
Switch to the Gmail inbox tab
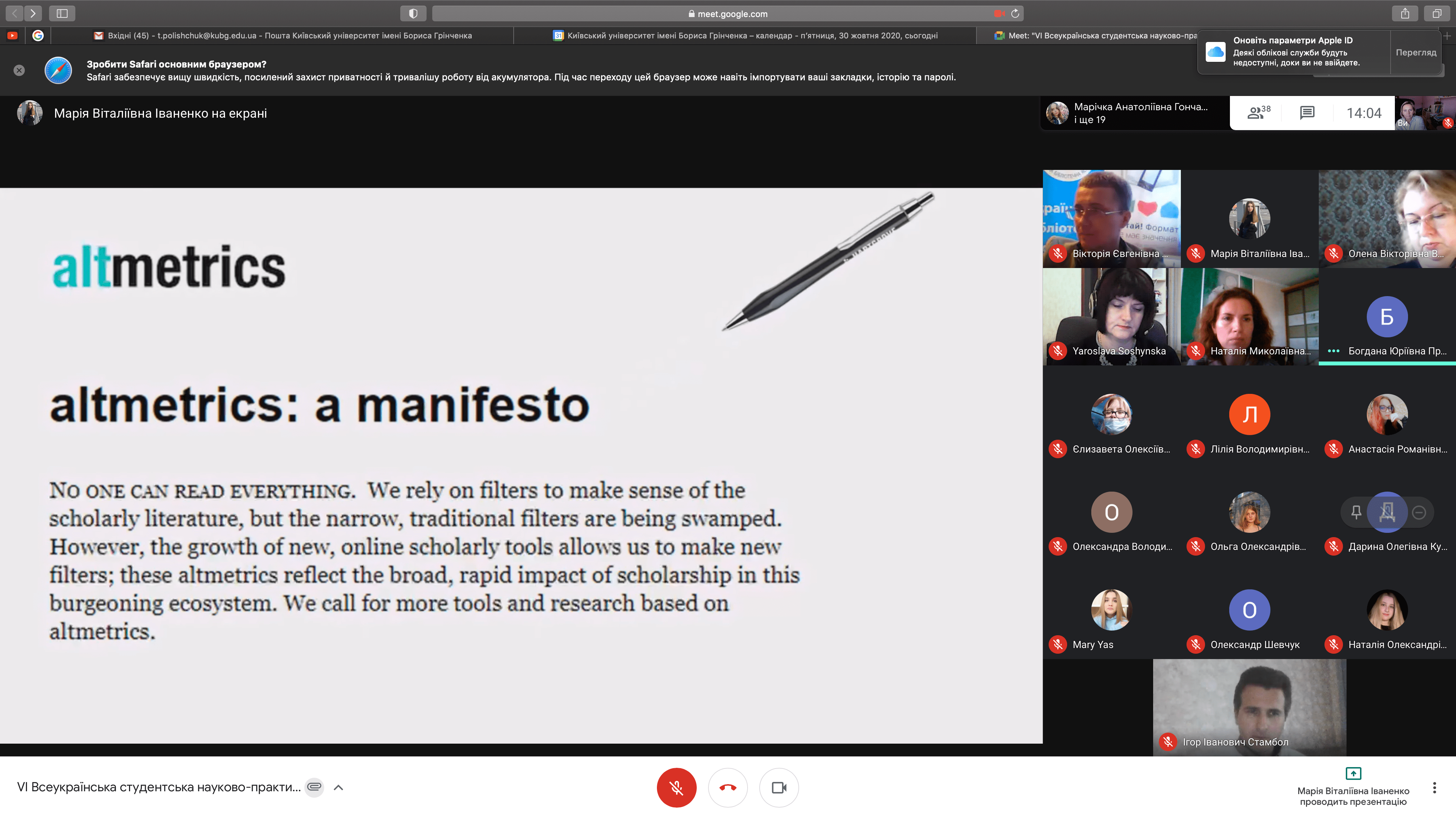tap(283, 36)
